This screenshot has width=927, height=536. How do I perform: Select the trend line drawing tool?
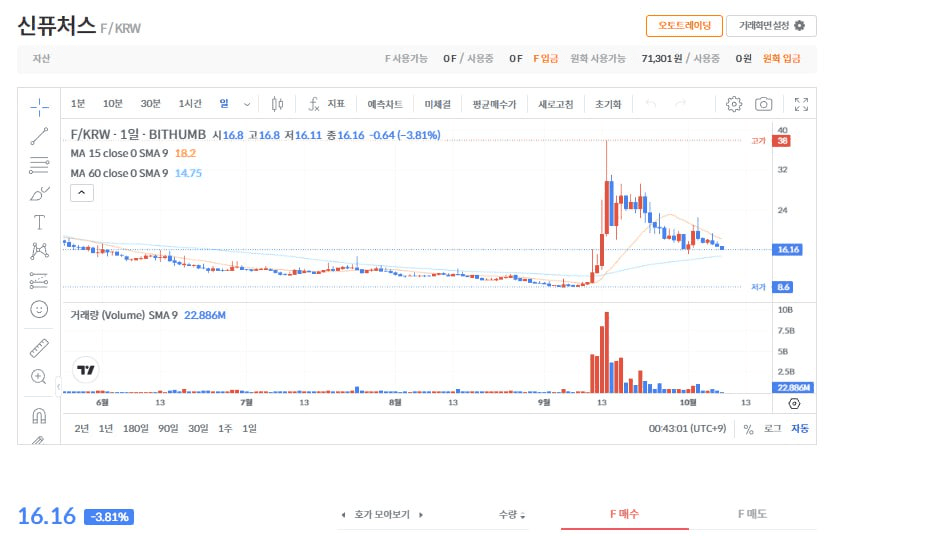pos(39,136)
